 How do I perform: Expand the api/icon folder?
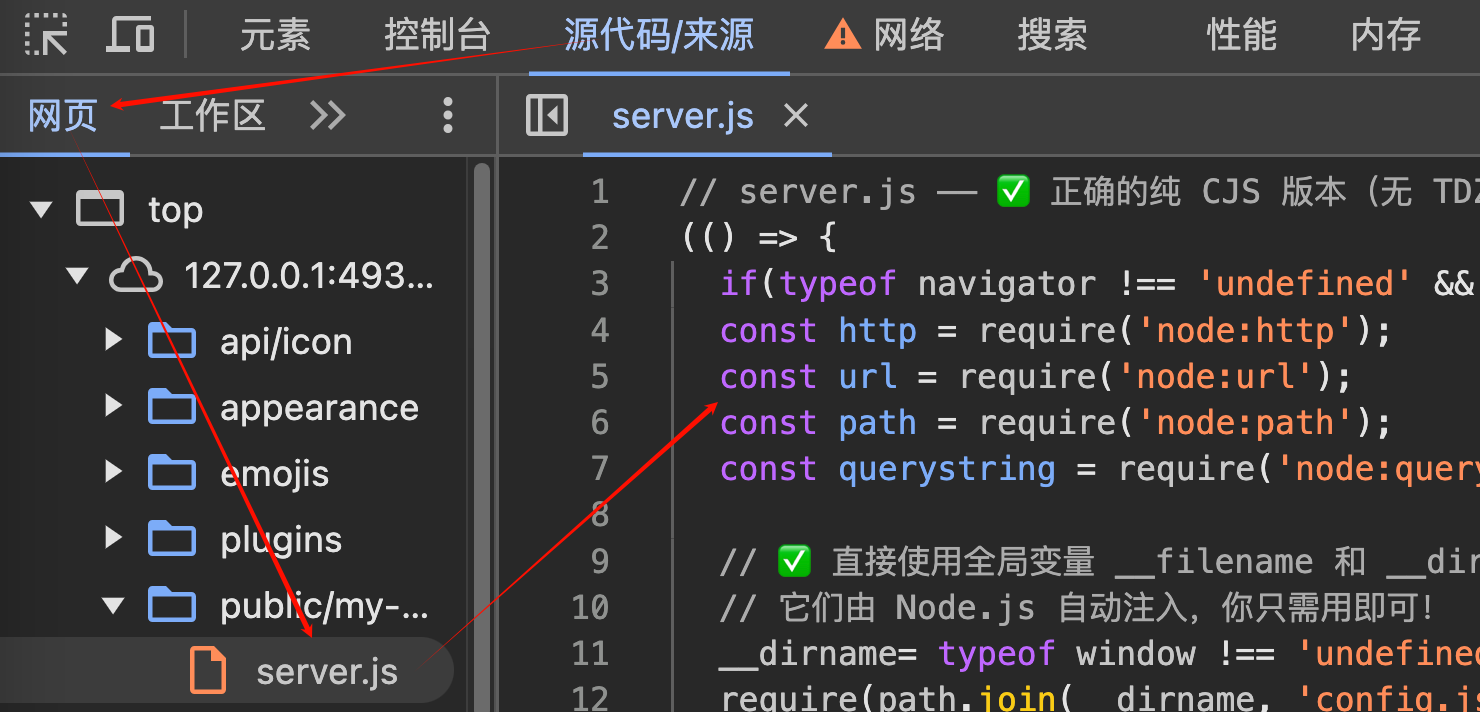click(113, 342)
